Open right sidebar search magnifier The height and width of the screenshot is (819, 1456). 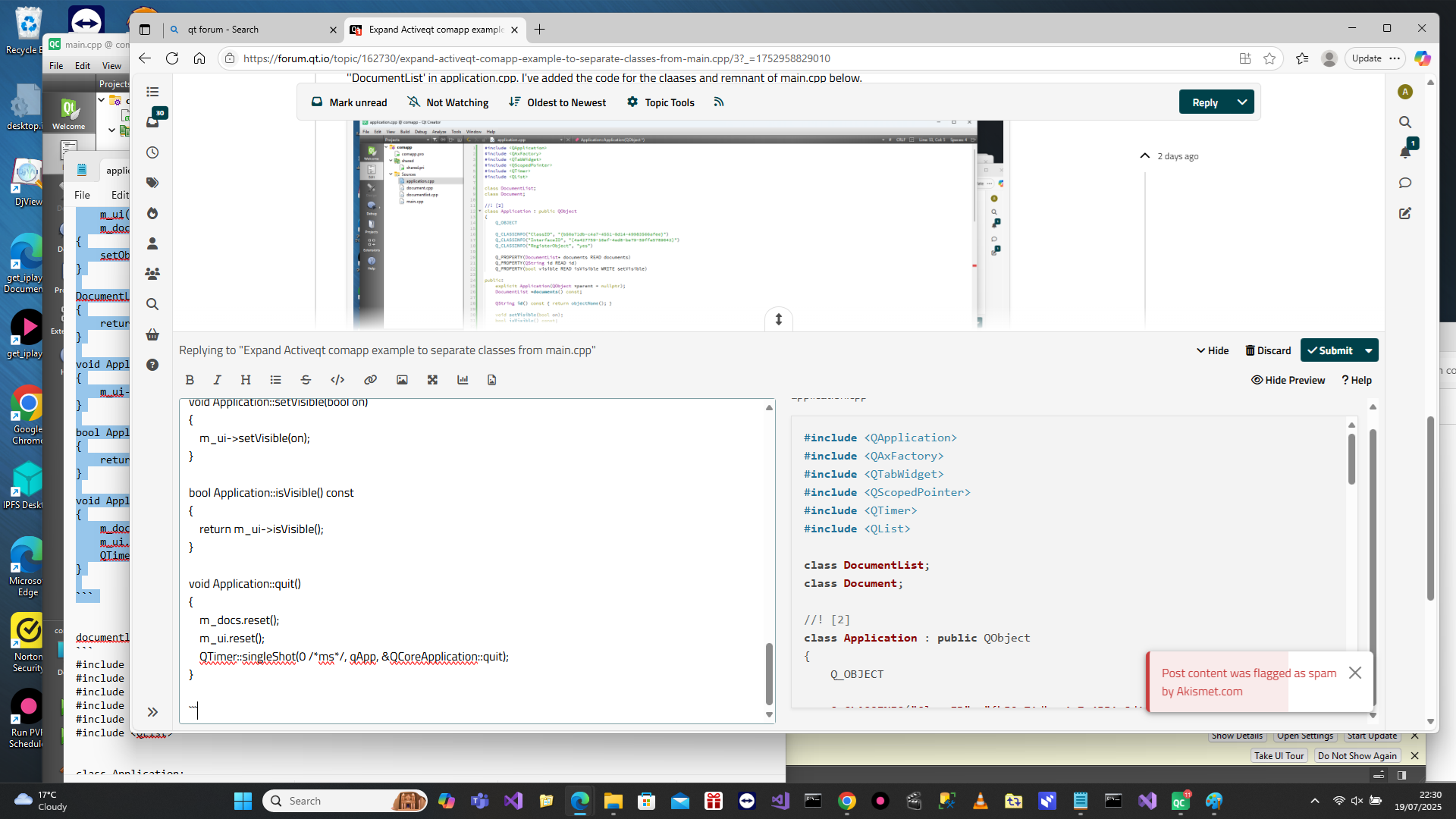[x=1405, y=122]
